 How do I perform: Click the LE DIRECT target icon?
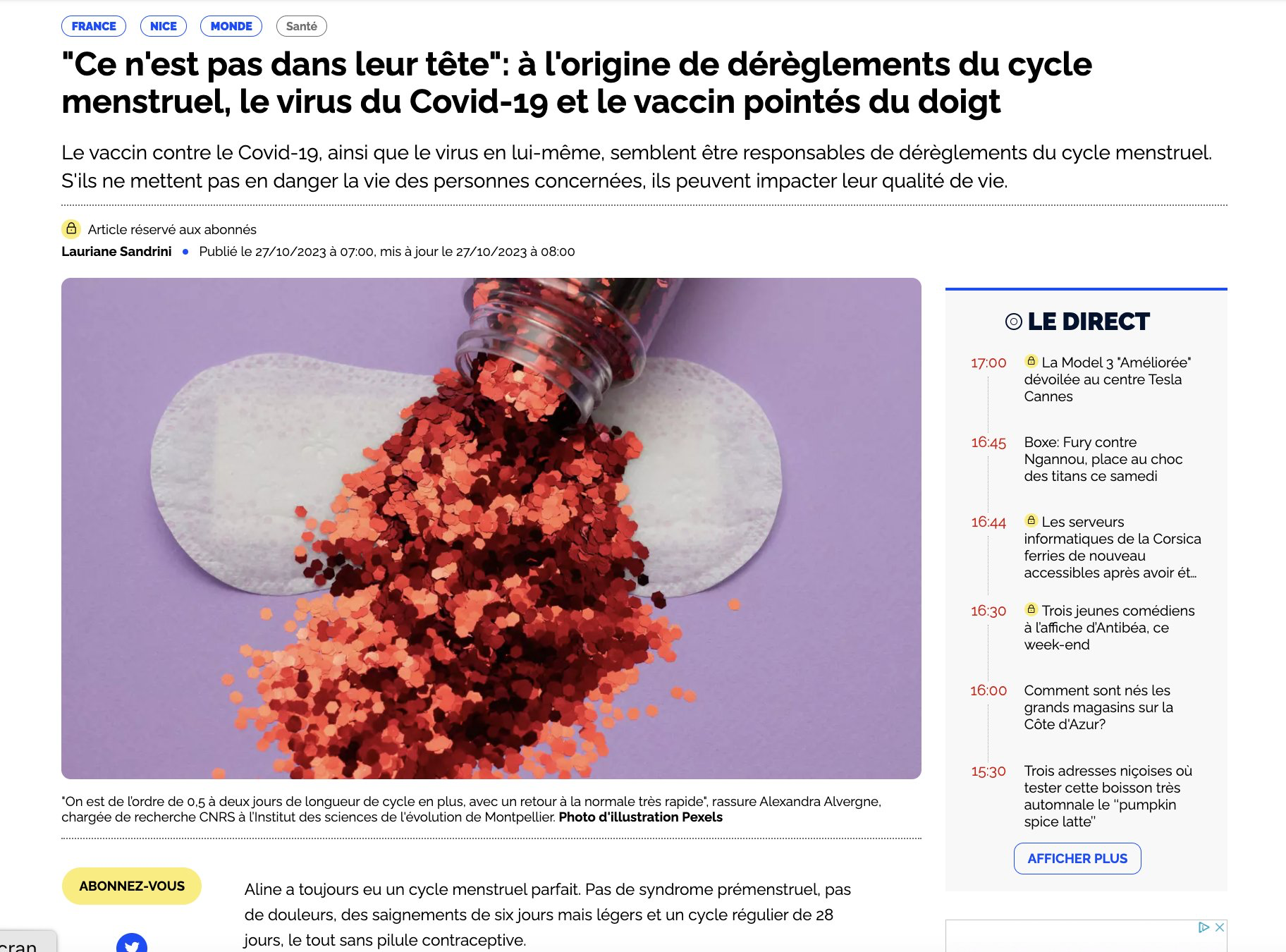1013,322
